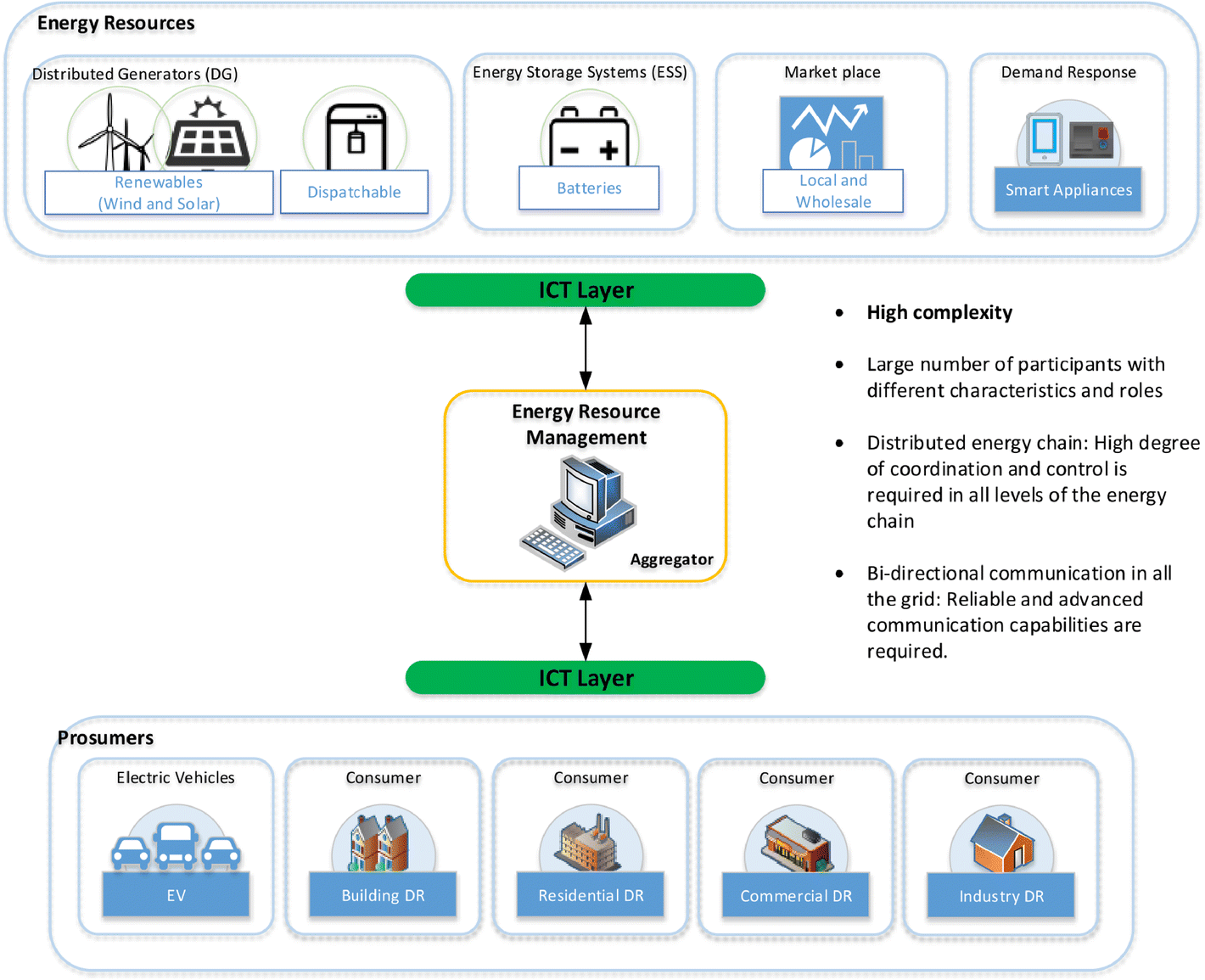Select the Residential DR blue box
The height and width of the screenshot is (980, 1205).
click(x=591, y=894)
